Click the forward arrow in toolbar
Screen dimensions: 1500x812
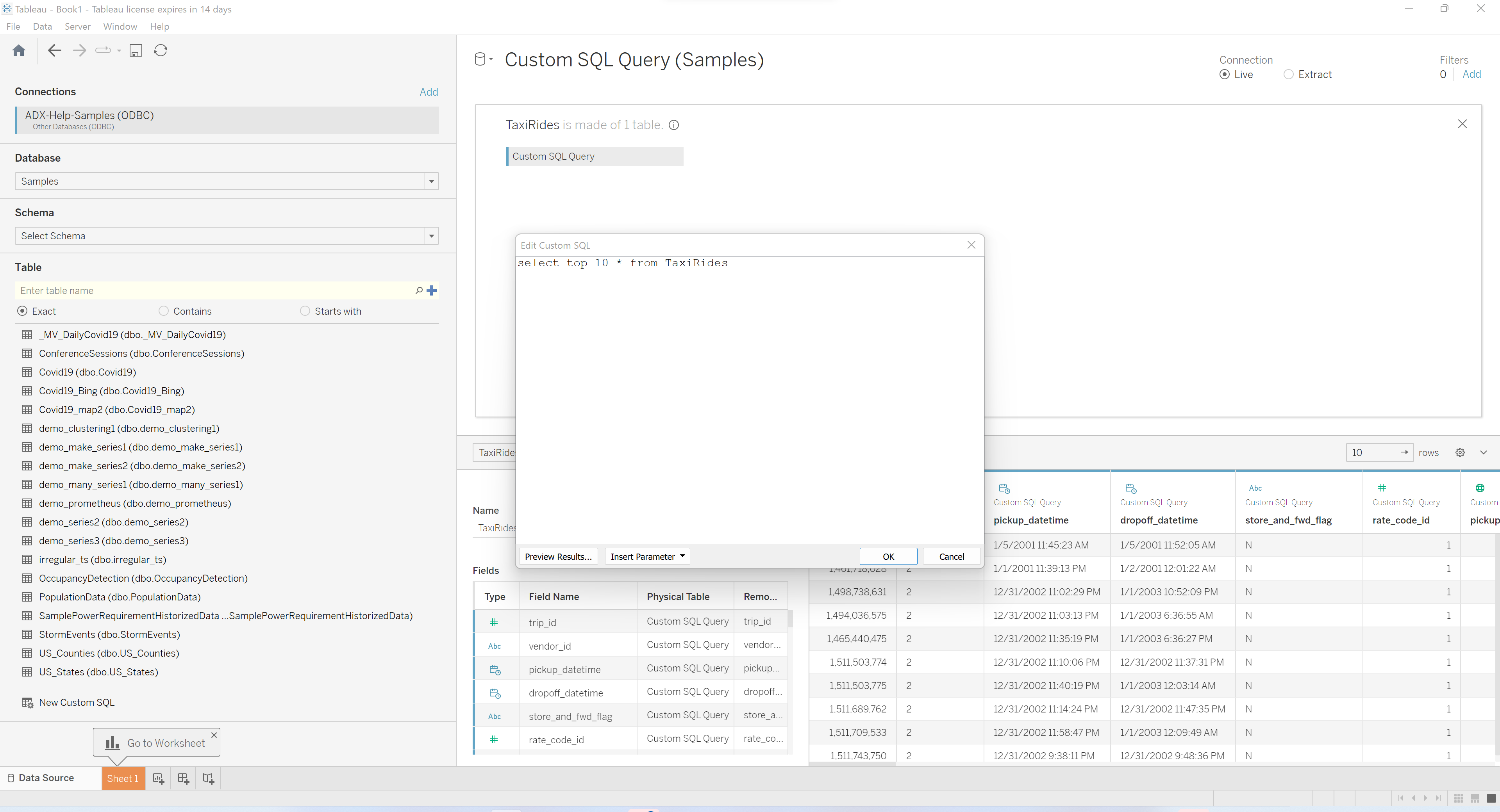(x=79, y=51)
